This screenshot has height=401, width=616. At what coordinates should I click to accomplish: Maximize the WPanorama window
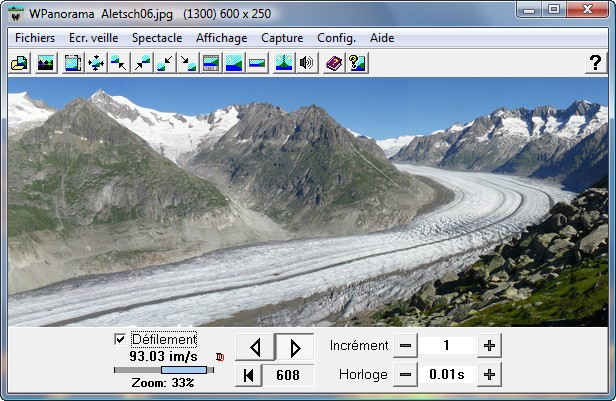pyautogui.click(x=554, y=9)
